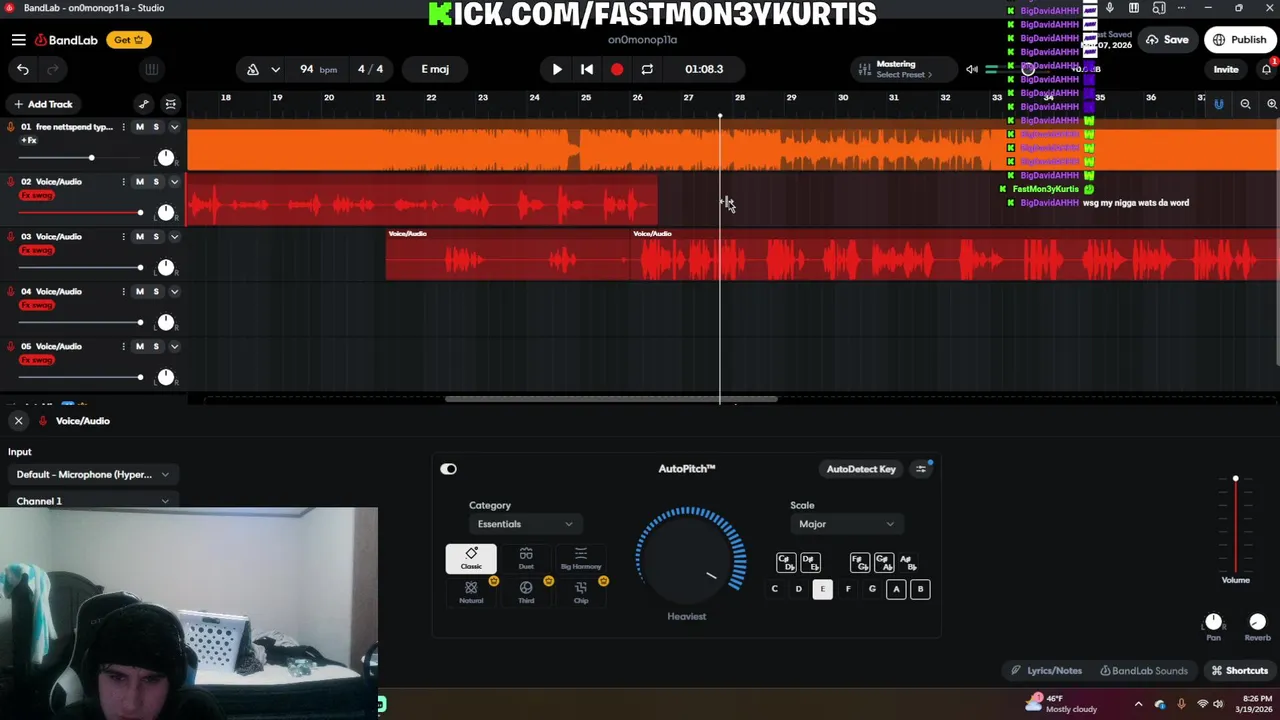Start recording with the red record button

pos(617,69)
